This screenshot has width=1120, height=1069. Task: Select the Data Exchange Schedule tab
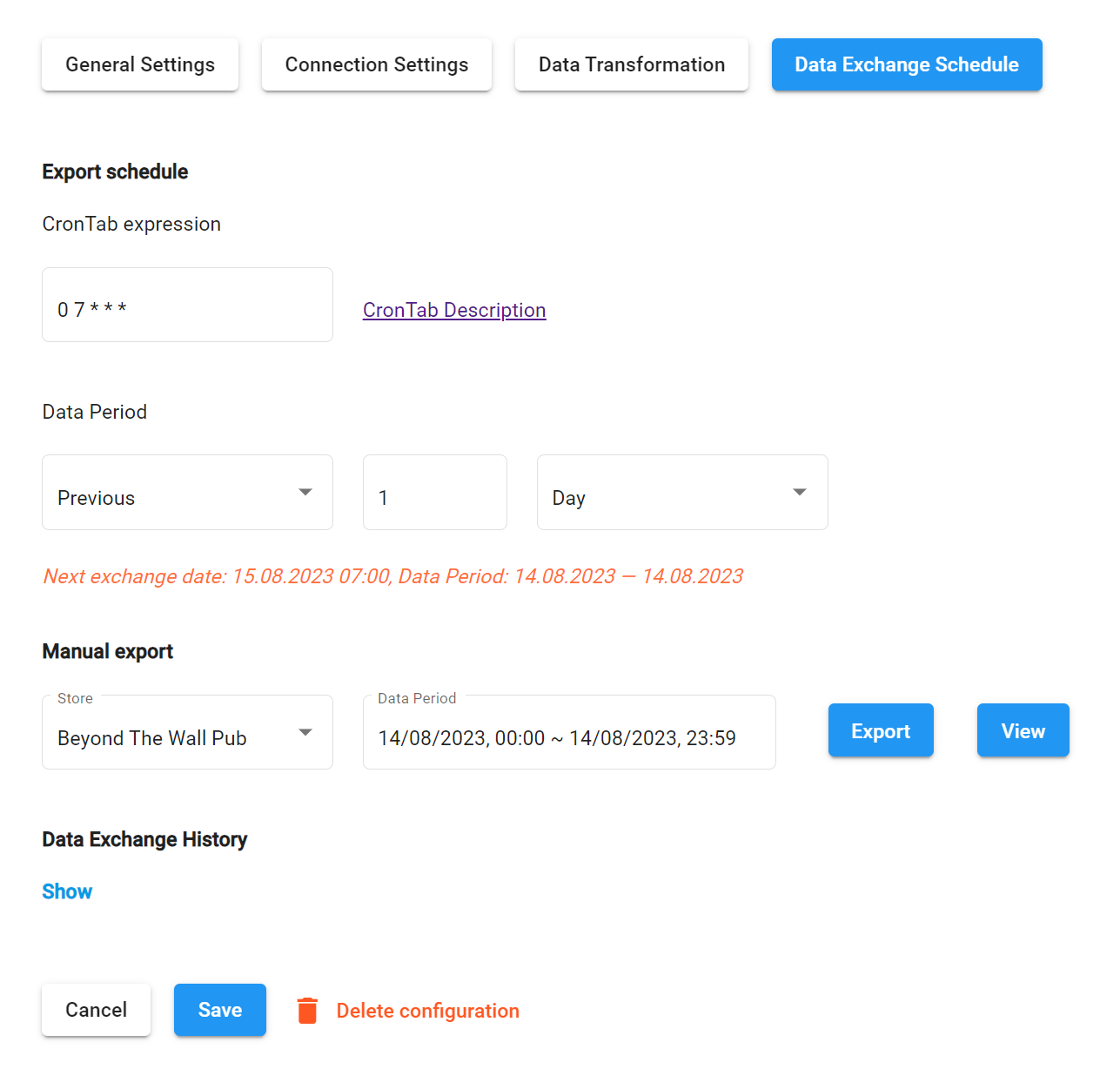(906, 64)
